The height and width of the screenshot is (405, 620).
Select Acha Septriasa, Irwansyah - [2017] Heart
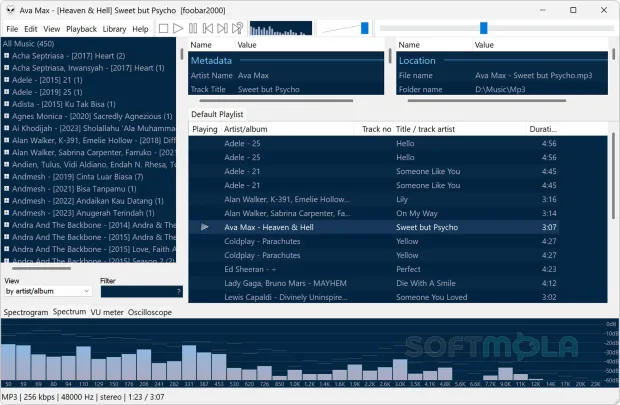(88, 68)
